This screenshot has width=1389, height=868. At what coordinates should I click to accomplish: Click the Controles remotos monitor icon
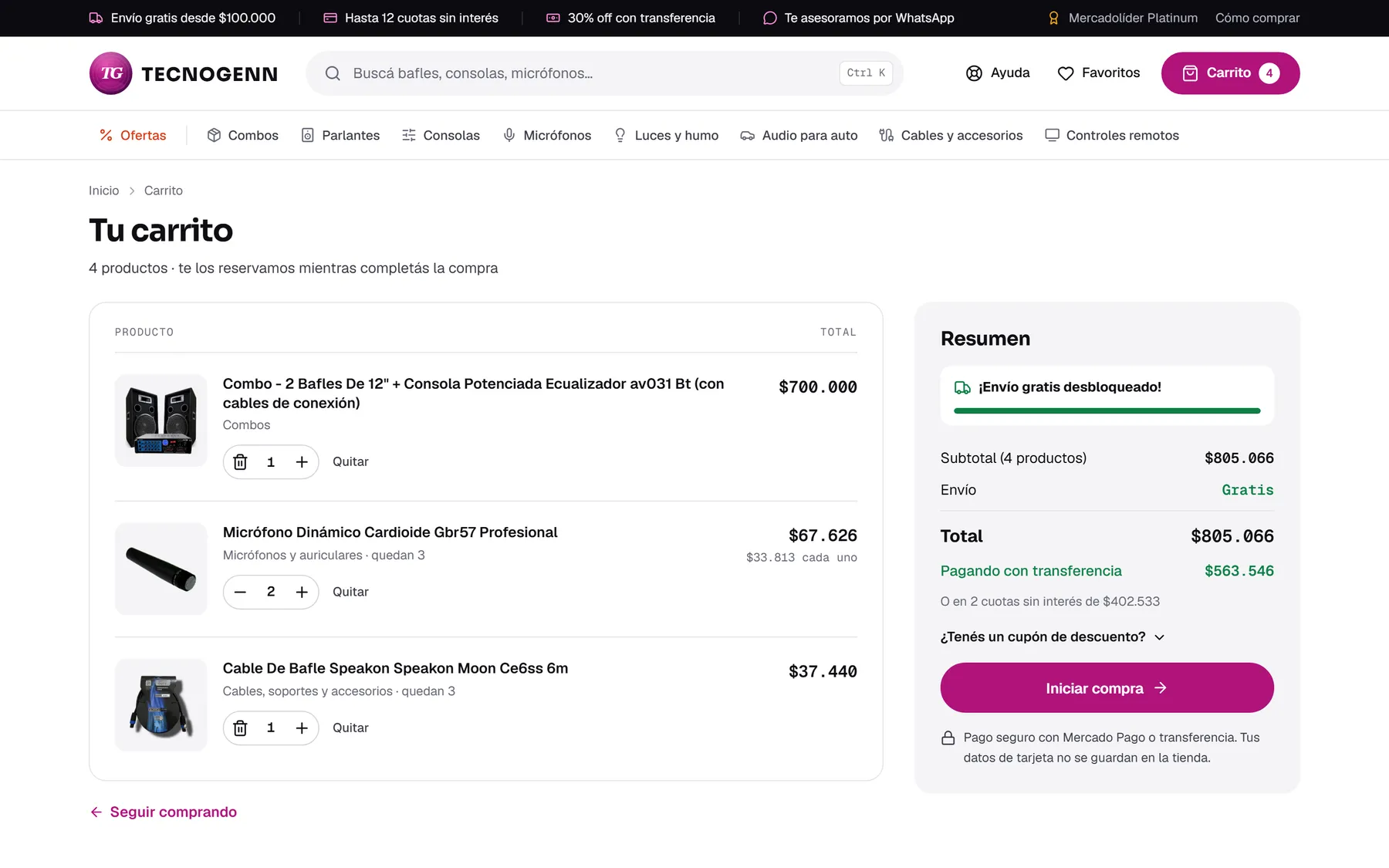1052,135
